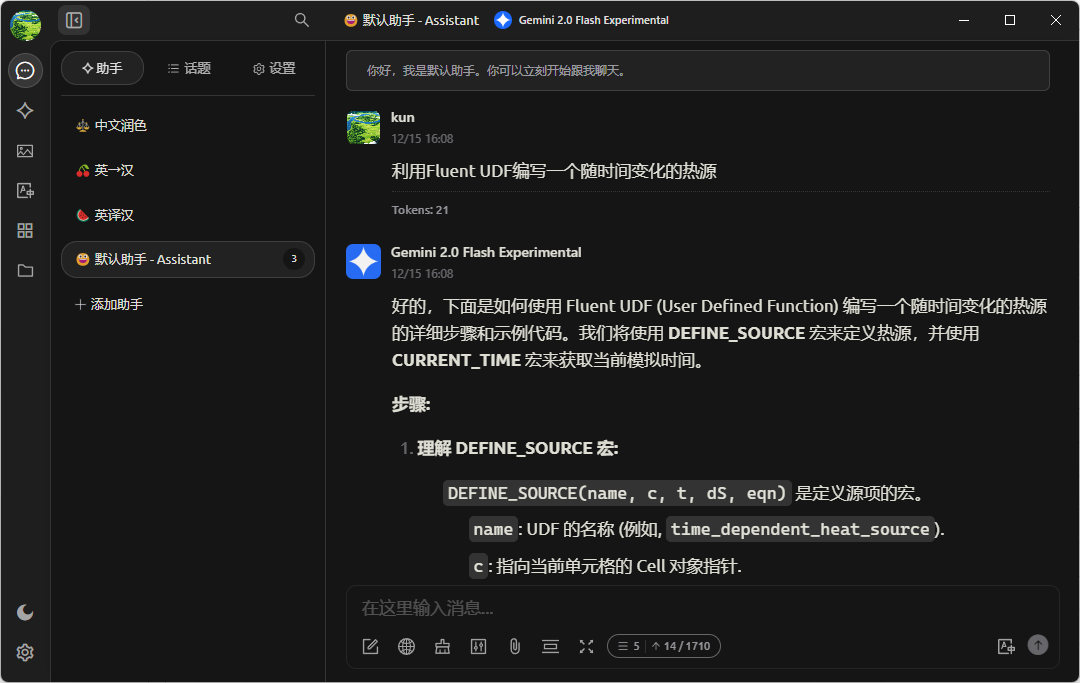This screenshot has width=1080, height=683.
Task: Open the image painting sidebar icon
Action: [25, 151]
